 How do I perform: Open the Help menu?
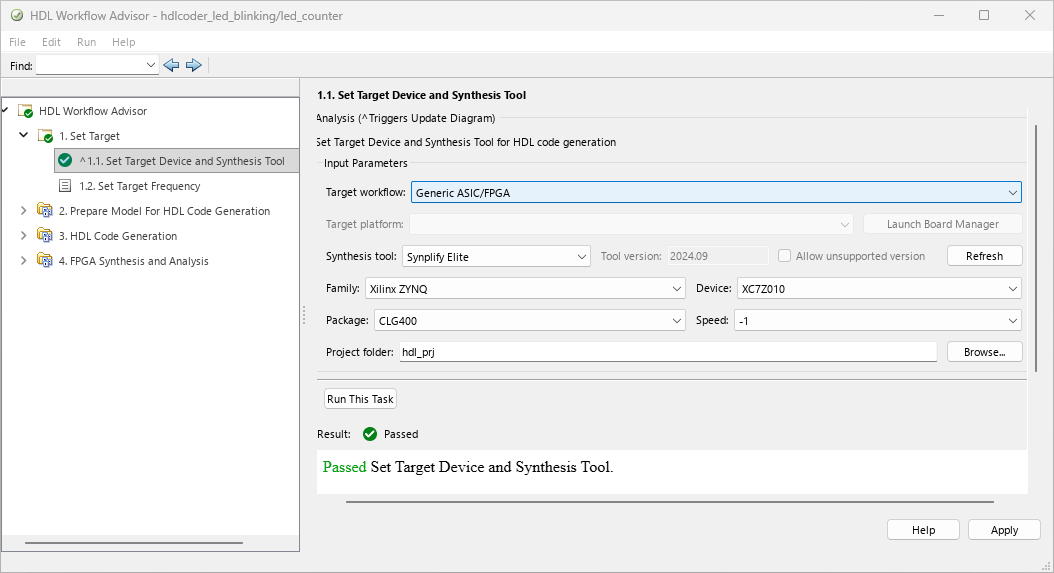point(124,42)
